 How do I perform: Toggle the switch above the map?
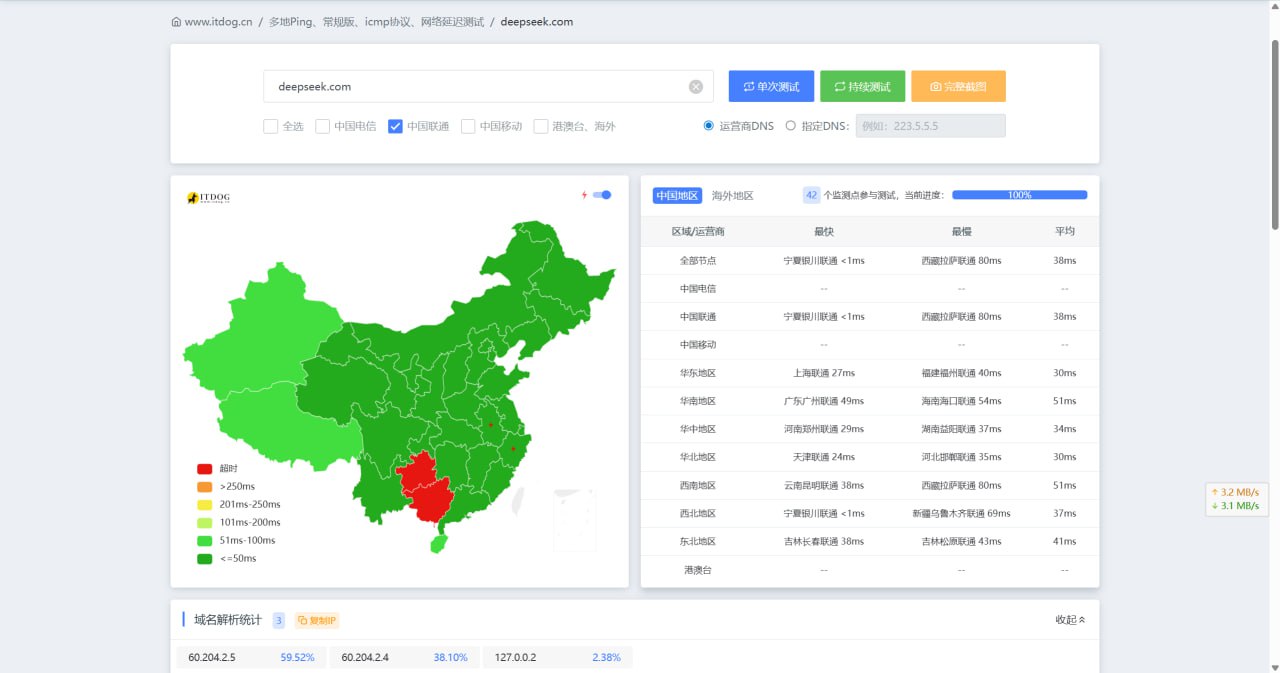point(602,195)
